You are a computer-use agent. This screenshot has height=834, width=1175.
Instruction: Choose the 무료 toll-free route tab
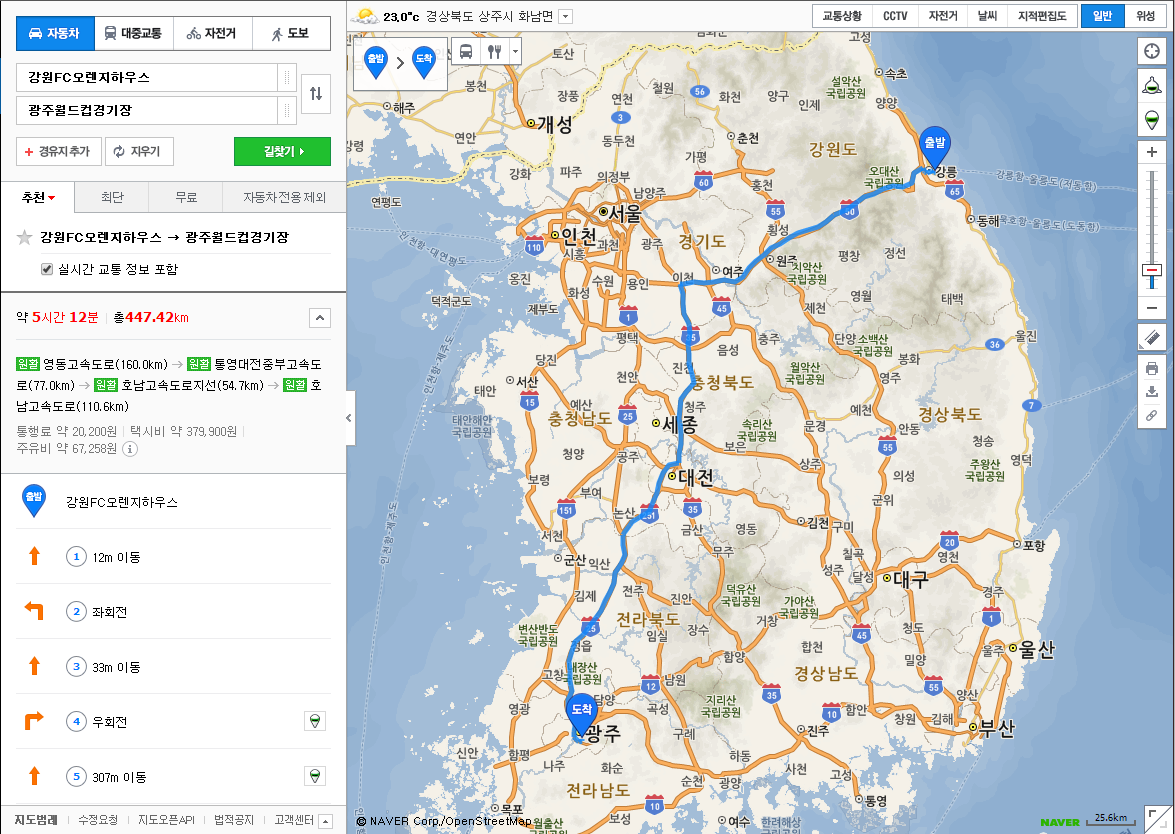pos(186,197)
